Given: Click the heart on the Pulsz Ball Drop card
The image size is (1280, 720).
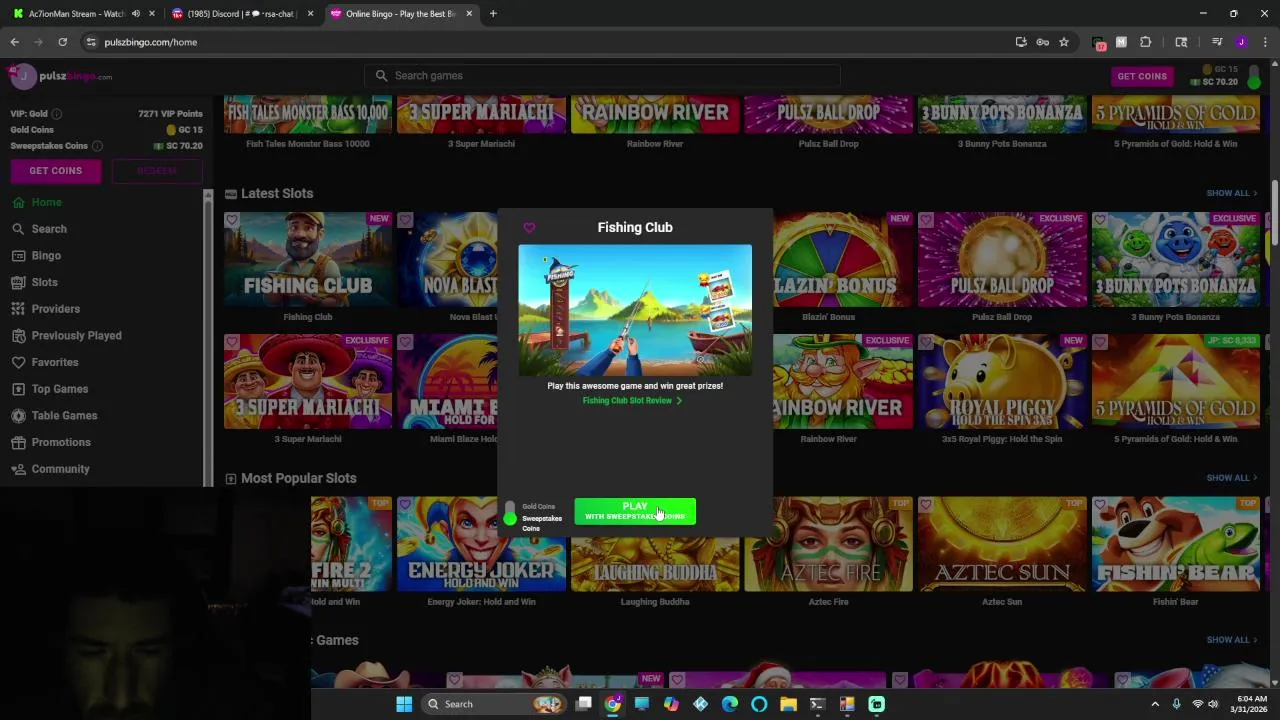Looking at the screenshot, I should (925, 220).
